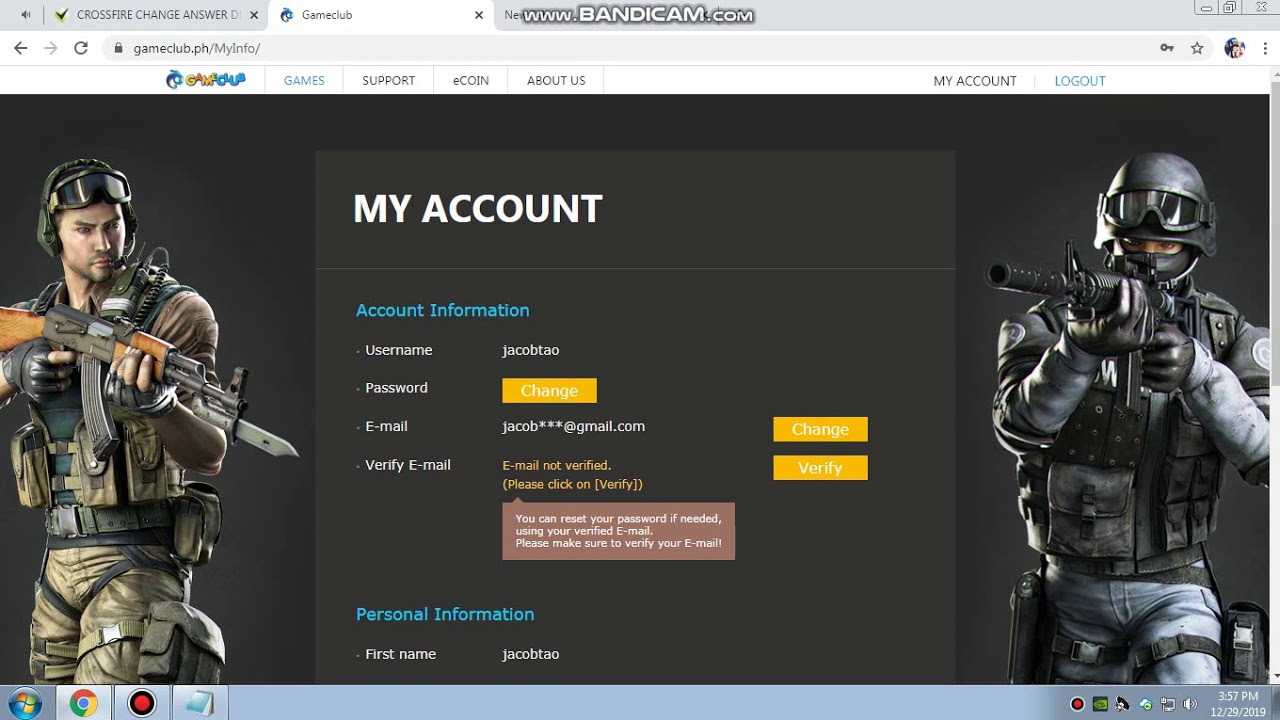The width and height of the screenshot is (1280, 720).
Task: Click the username value jacobtao
Action: [x=530, y=350]
